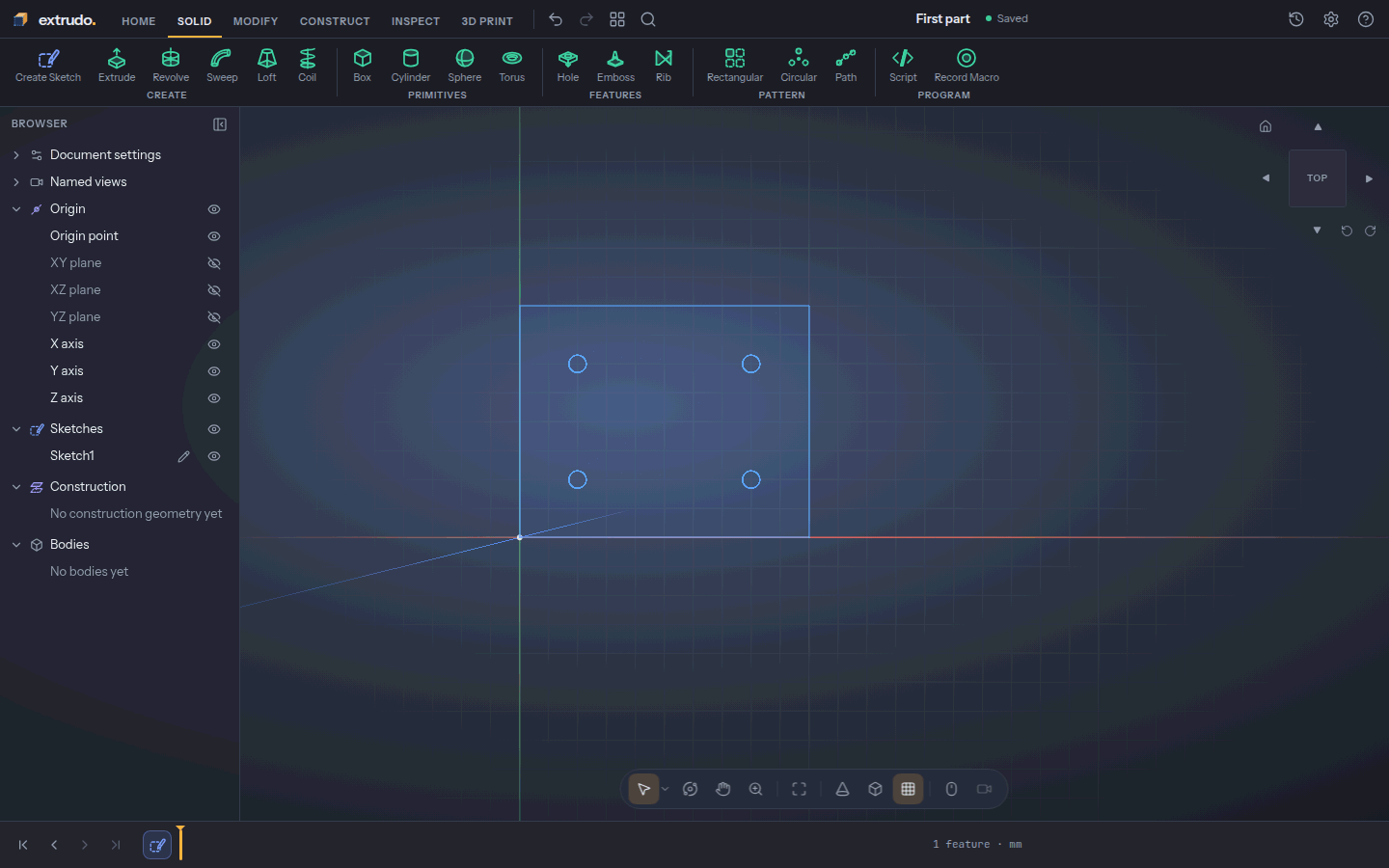Collapse the Bodies section
The width and height of the screenshot is (1389, 868).
coord(16,545)
